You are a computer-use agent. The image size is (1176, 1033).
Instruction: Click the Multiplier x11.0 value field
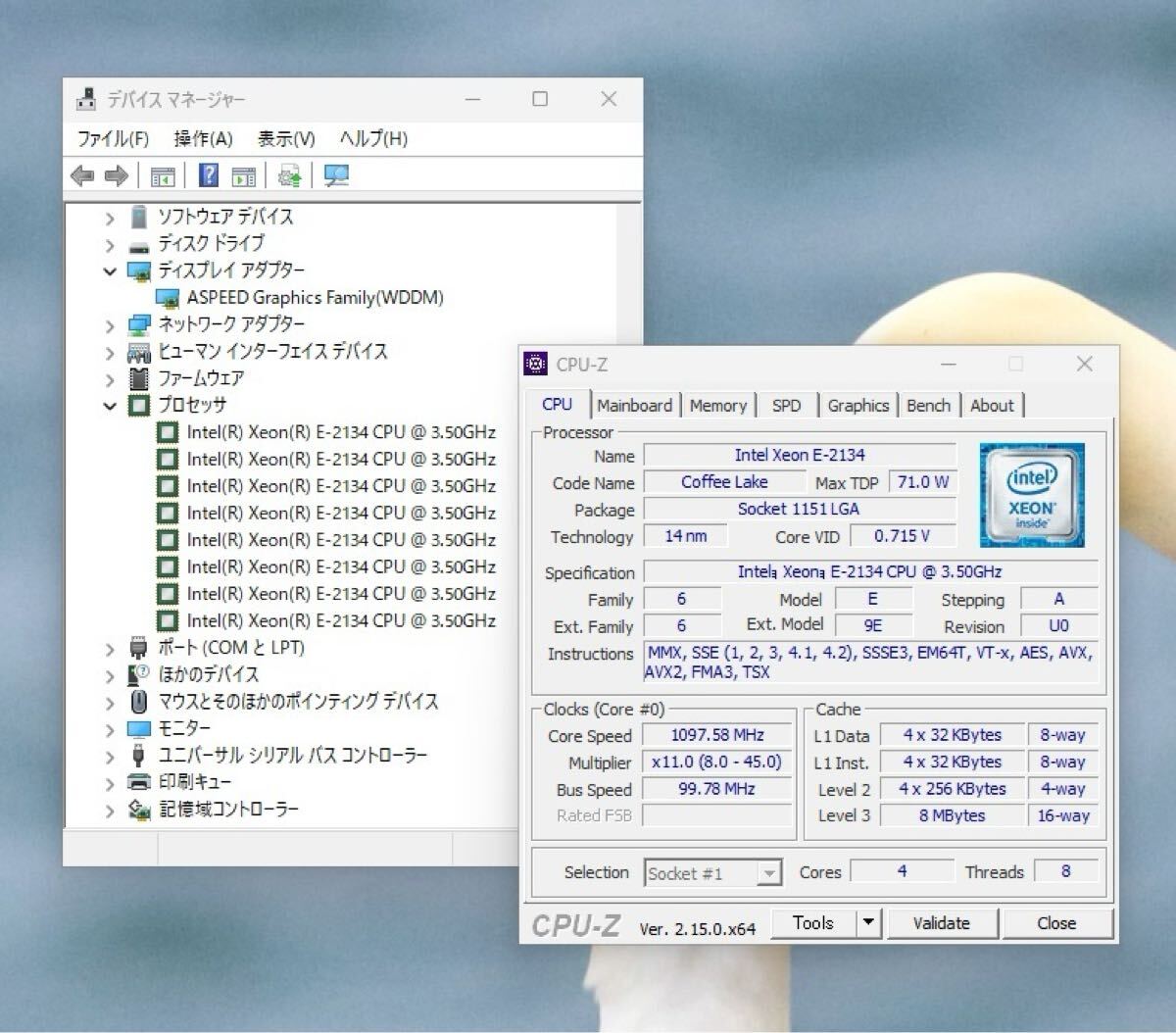click(x=717, y=762)
